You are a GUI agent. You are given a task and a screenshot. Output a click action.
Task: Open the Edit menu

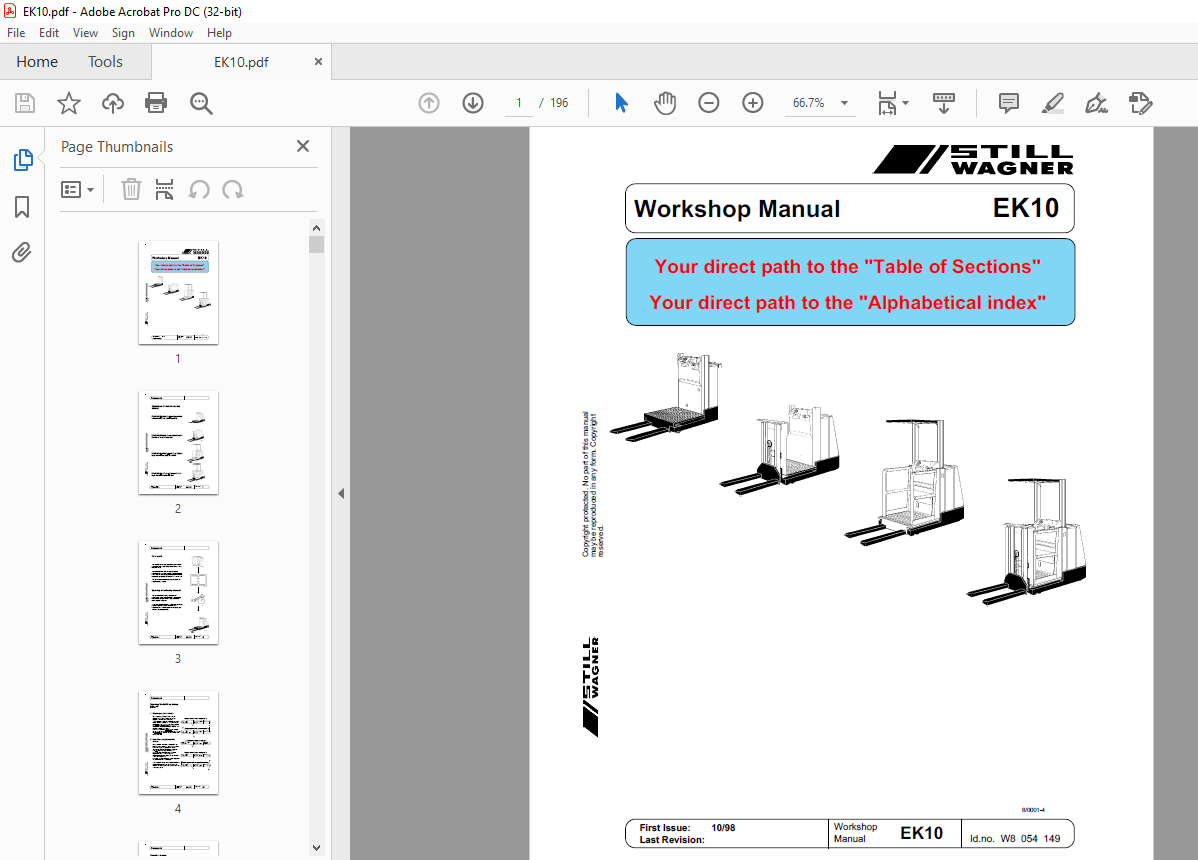point(49,33)
